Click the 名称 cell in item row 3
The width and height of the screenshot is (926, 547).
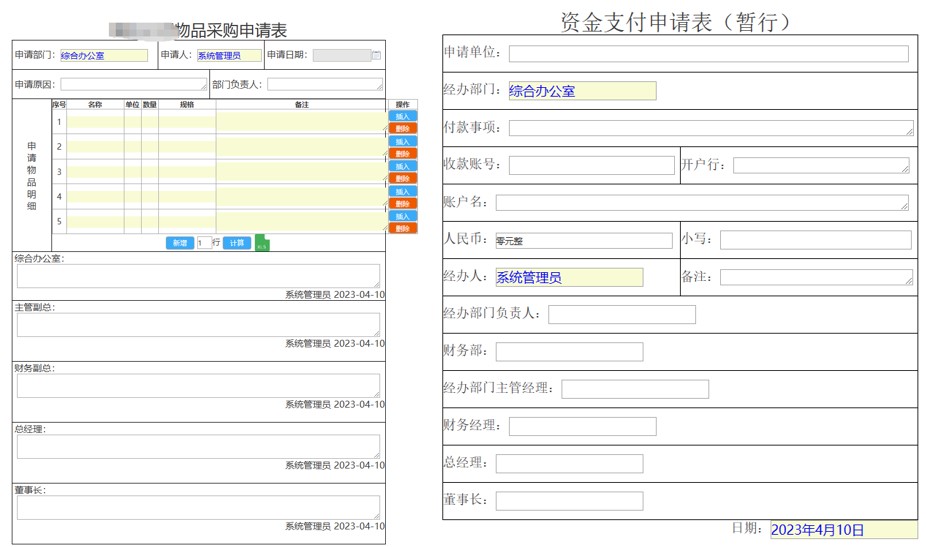click(95, 171)
